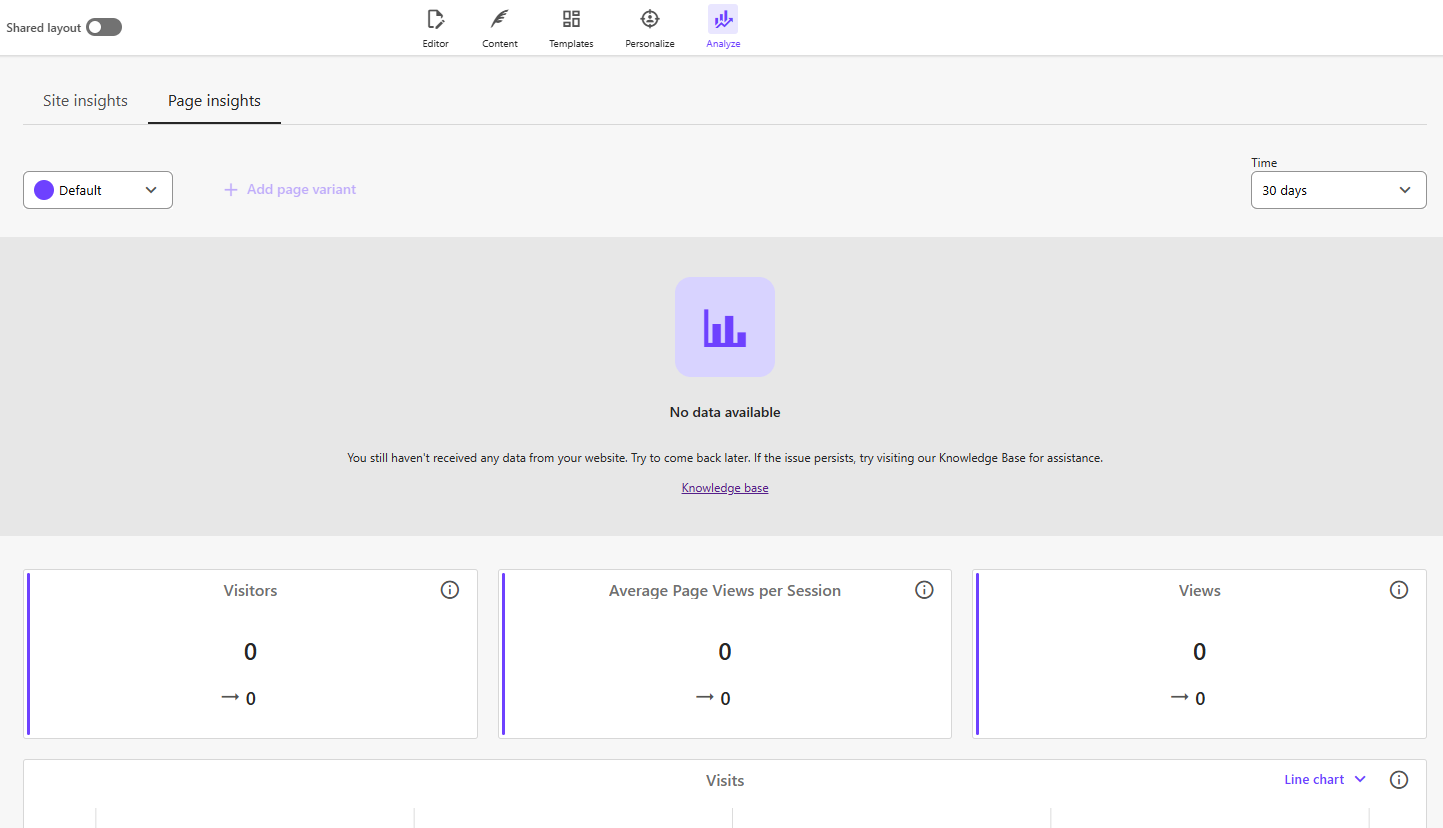This screenshot has width=1443, height=828.
Task: Click the Time field label
Action: click(1264, 163)
